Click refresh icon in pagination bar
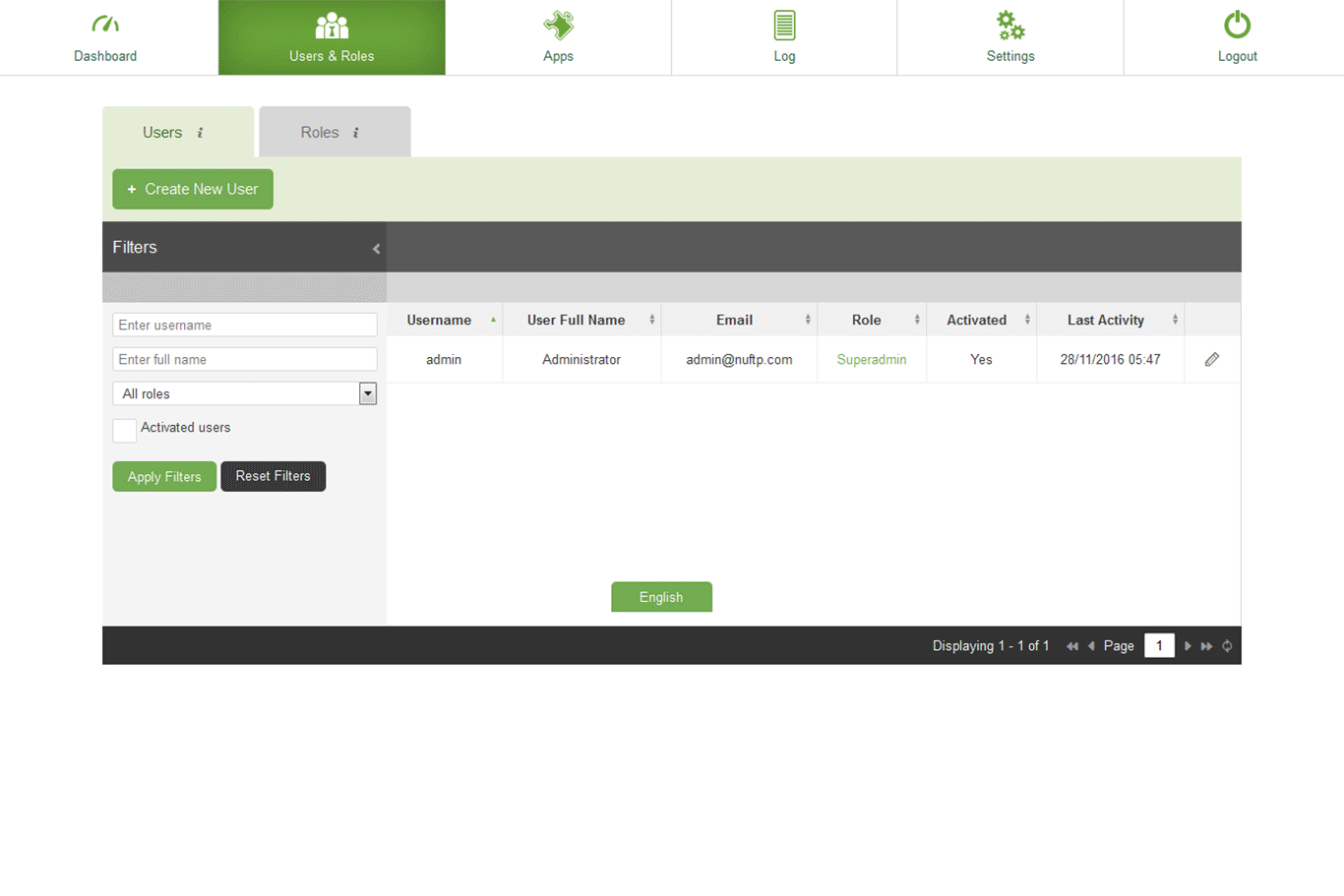1344x896 pixels. [1227, 646]
